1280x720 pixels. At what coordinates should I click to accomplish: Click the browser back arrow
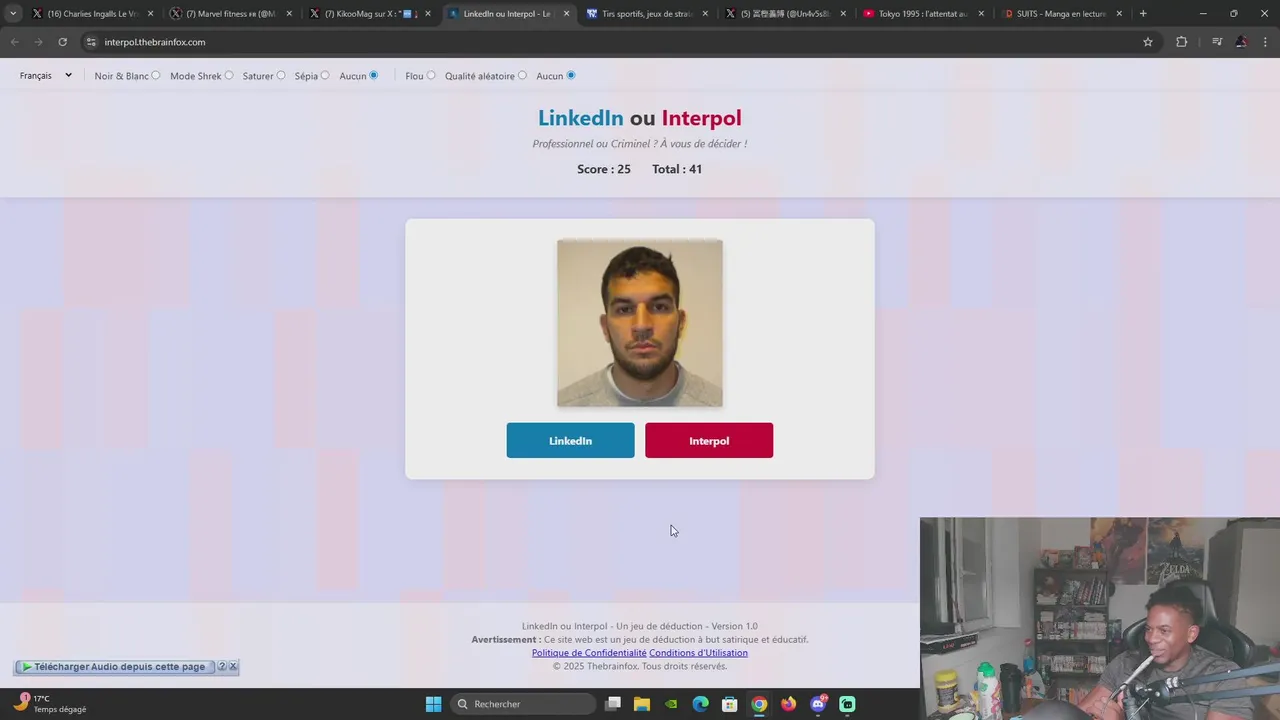pyautogui.click(x=14, y=42)
